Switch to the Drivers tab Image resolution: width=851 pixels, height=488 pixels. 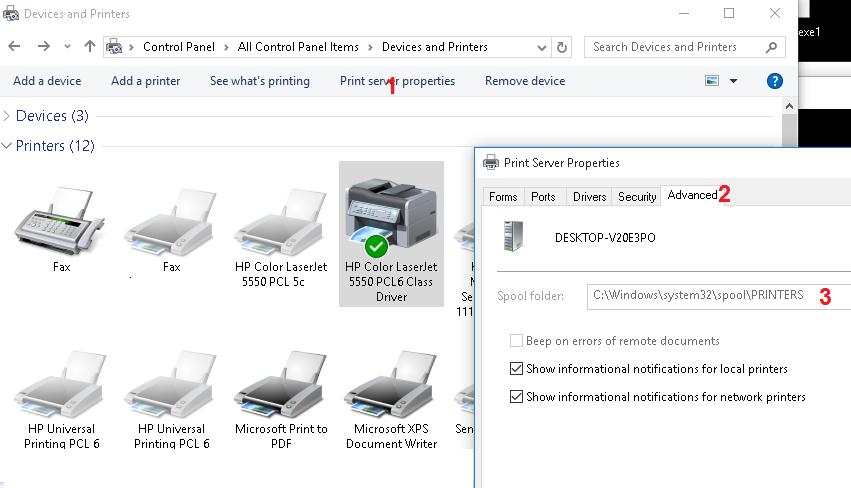pos(589,197)
